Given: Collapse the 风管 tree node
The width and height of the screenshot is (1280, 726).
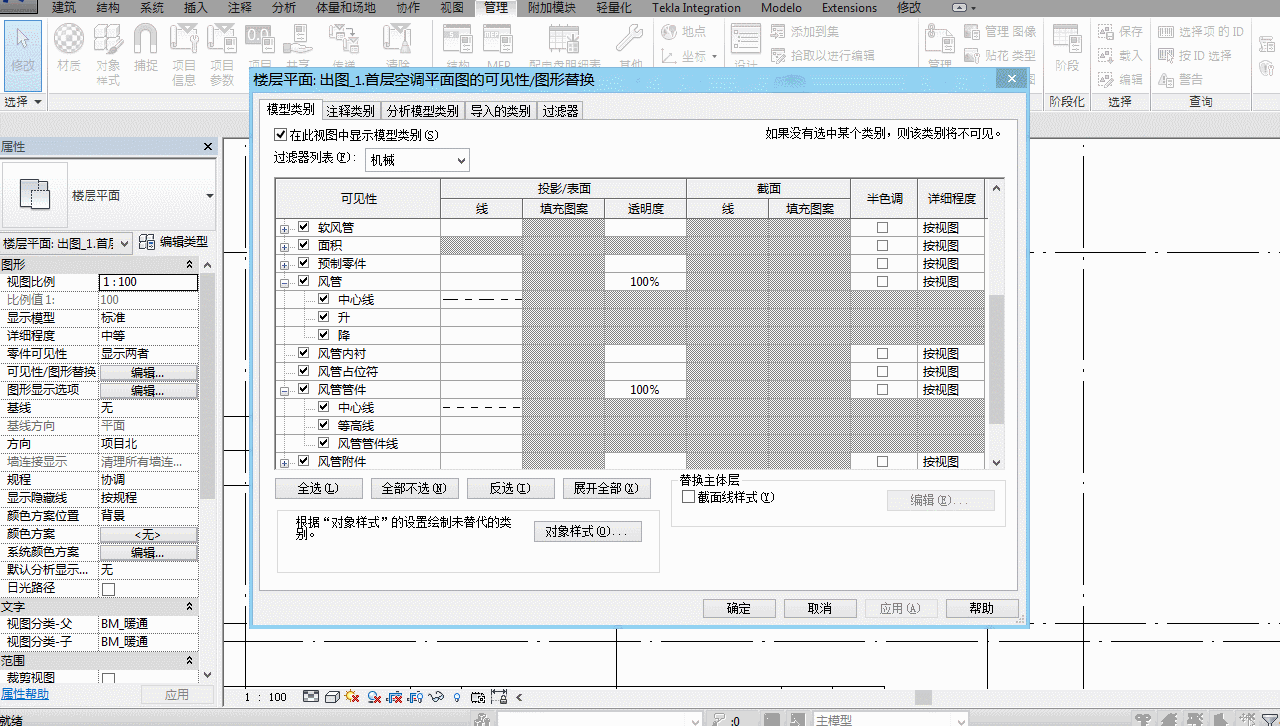Looking at the screenshot, I should [x=284, y=283].
